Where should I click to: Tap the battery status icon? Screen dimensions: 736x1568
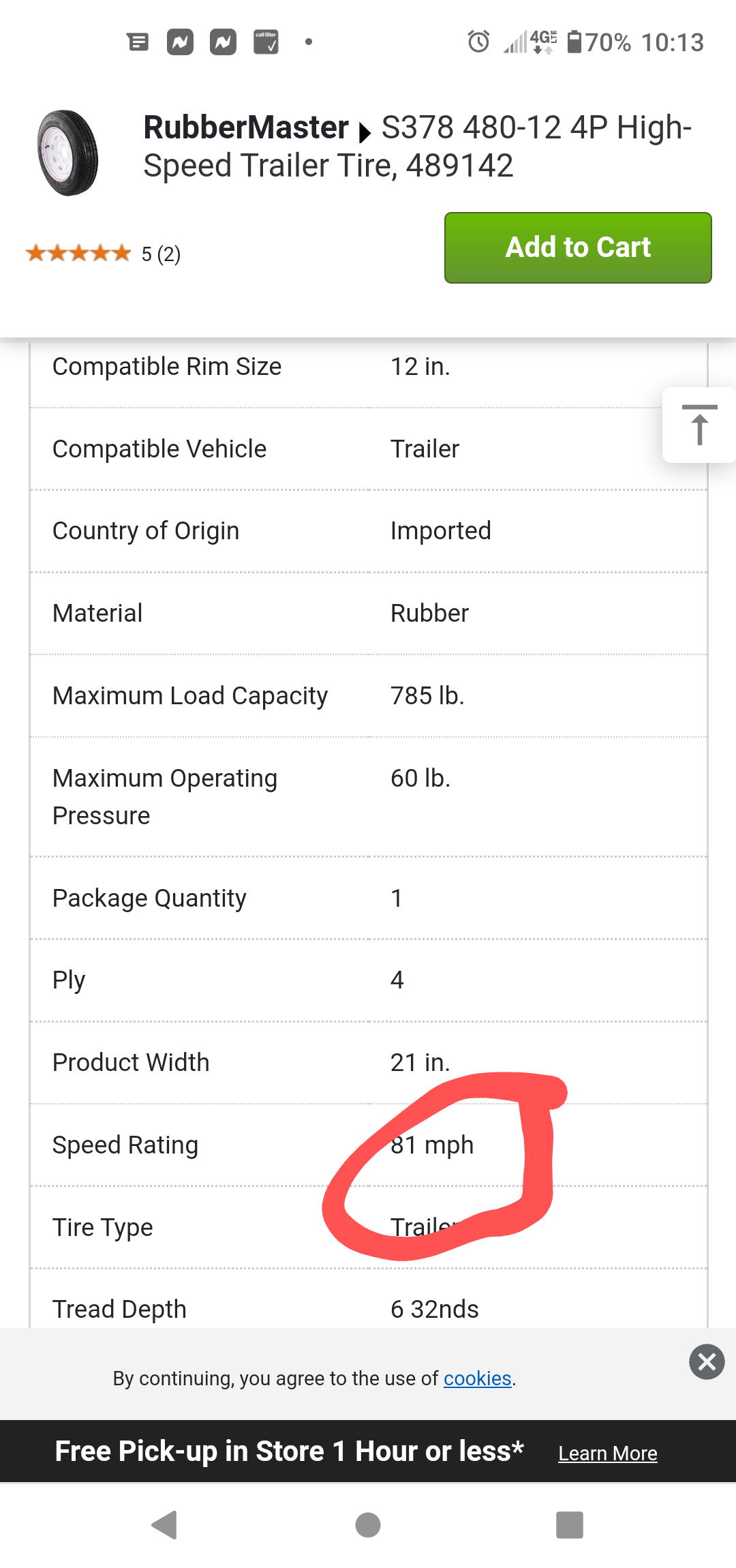coord(574,42)
